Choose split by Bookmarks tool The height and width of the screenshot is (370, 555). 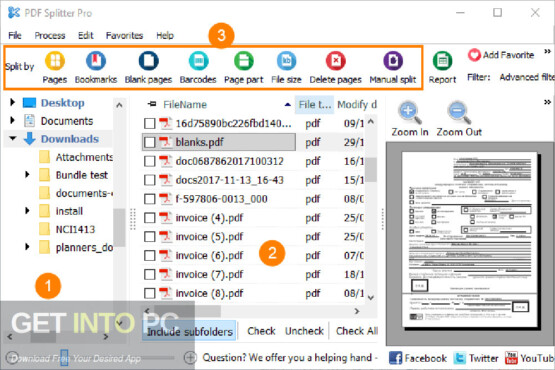[x=96, y=61]
